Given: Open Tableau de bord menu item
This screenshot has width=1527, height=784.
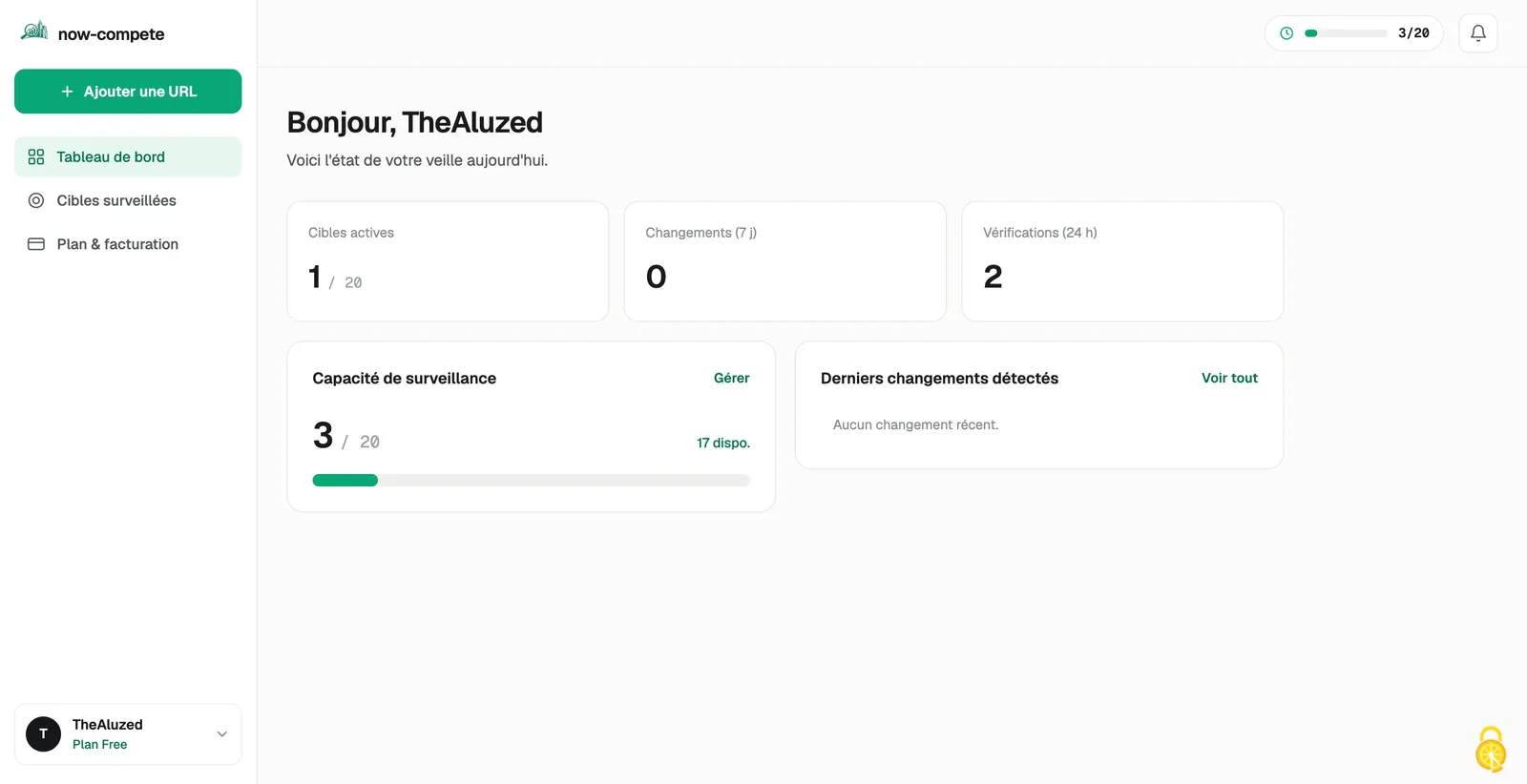Looking at the screenshot, I should point(128,157).
